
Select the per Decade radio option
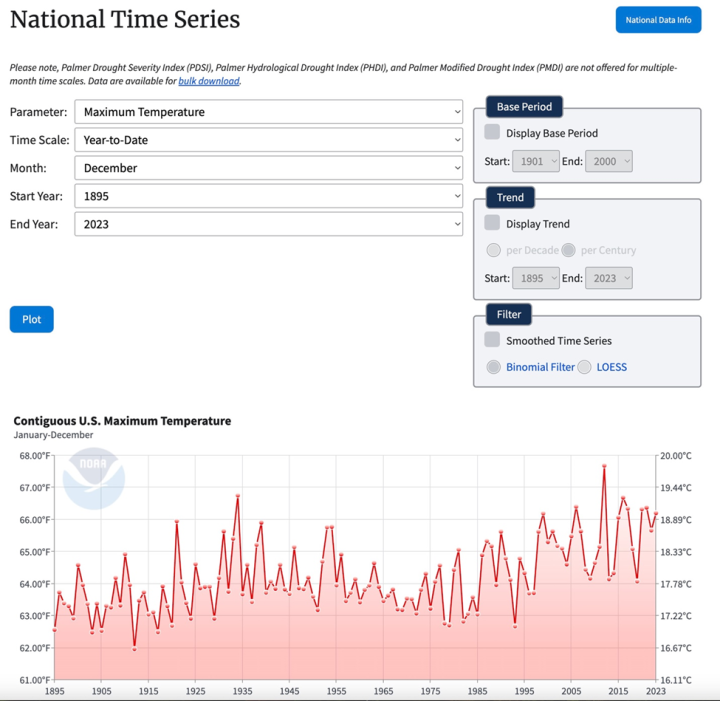click(493, 250)
